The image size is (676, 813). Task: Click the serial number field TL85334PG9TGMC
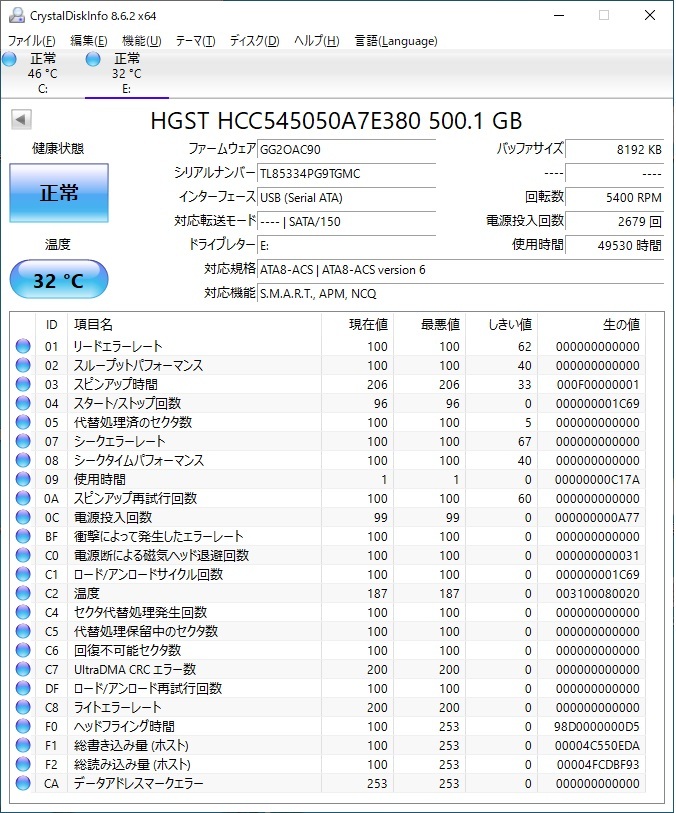point(346,173)
